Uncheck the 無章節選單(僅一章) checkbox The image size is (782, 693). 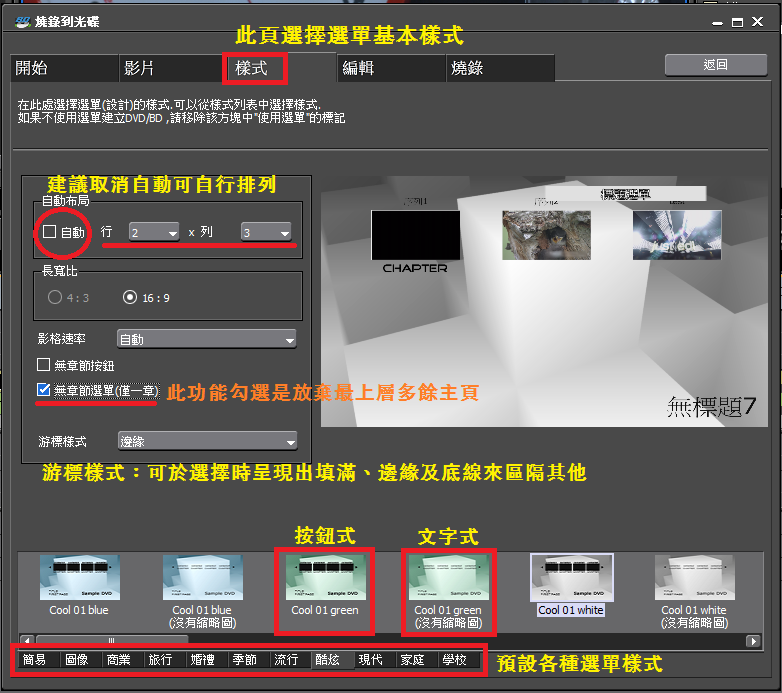pos(44,390)
